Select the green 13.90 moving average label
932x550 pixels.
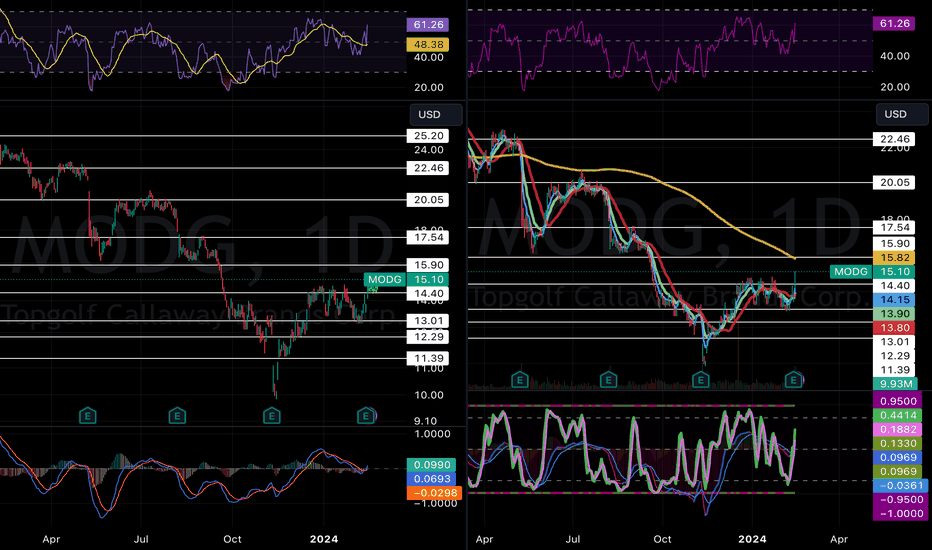pos(894,314)
